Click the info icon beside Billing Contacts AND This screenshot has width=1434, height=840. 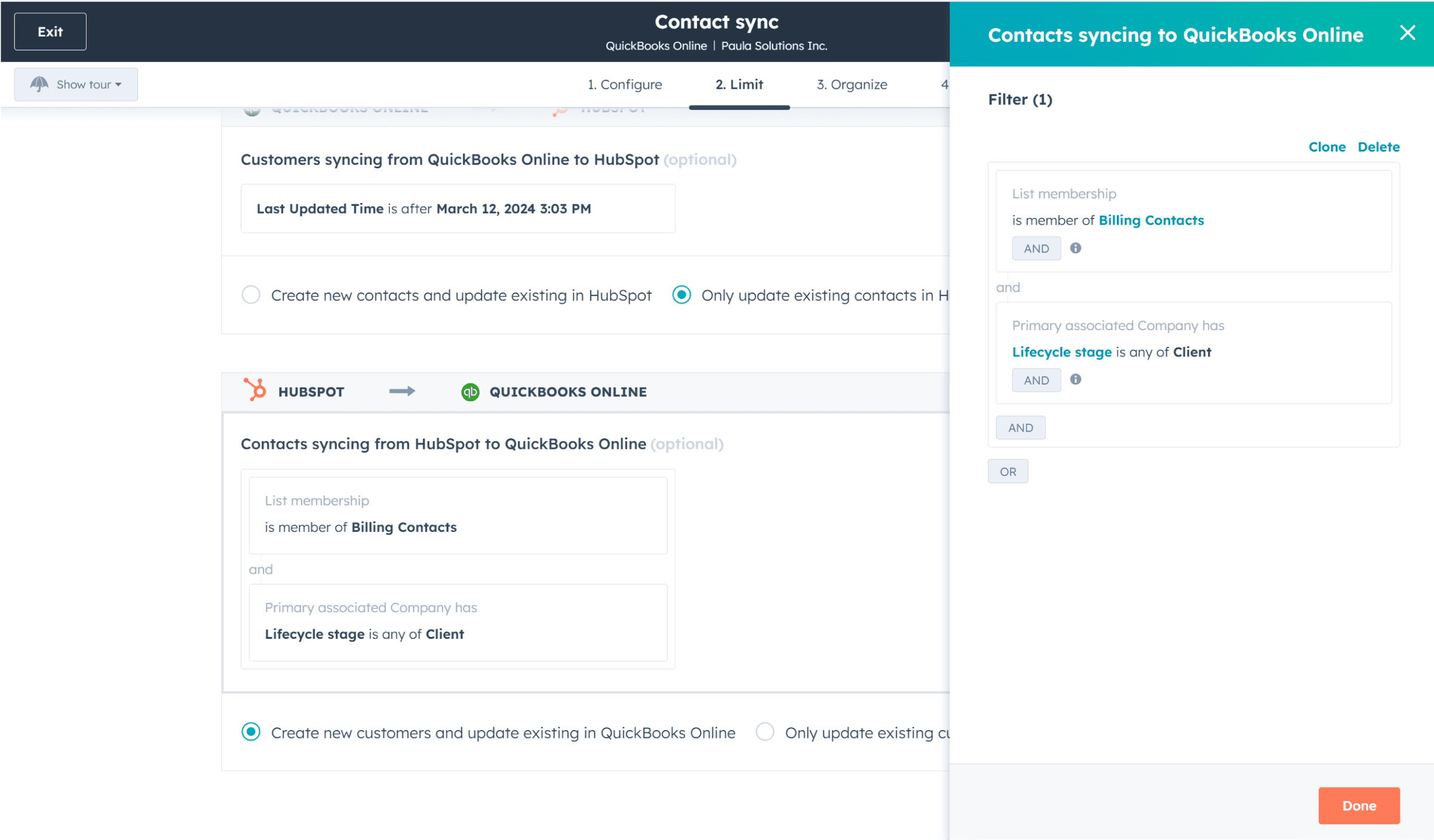(1075, 248)
